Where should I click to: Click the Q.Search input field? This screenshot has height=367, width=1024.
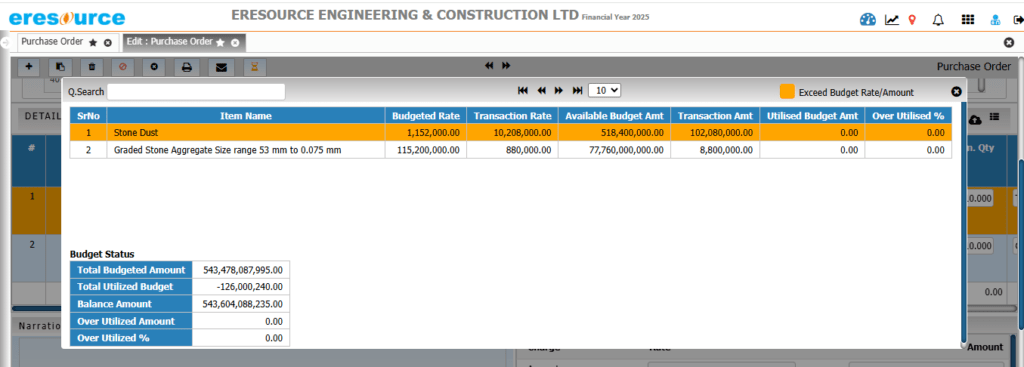coord(196,91)
